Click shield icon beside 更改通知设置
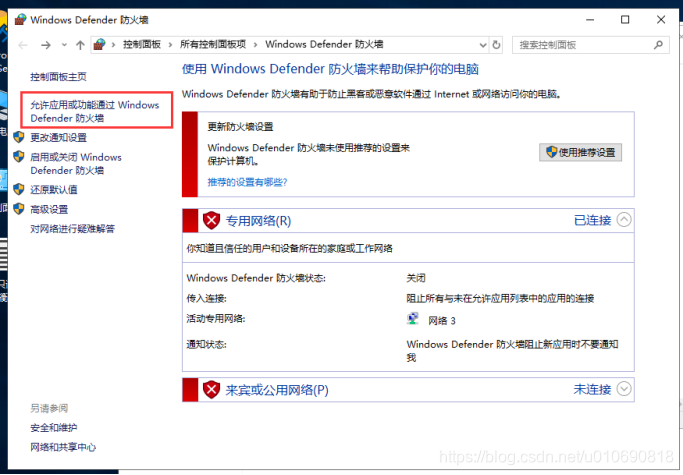The width and height of the screenshot is (683, 475). pyautogui.click(x=19, y=137)
